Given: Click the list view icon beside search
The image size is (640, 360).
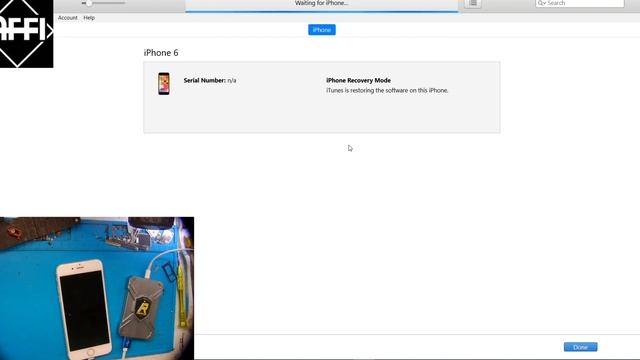Looking at the screenshot, I should click(473, 3).
